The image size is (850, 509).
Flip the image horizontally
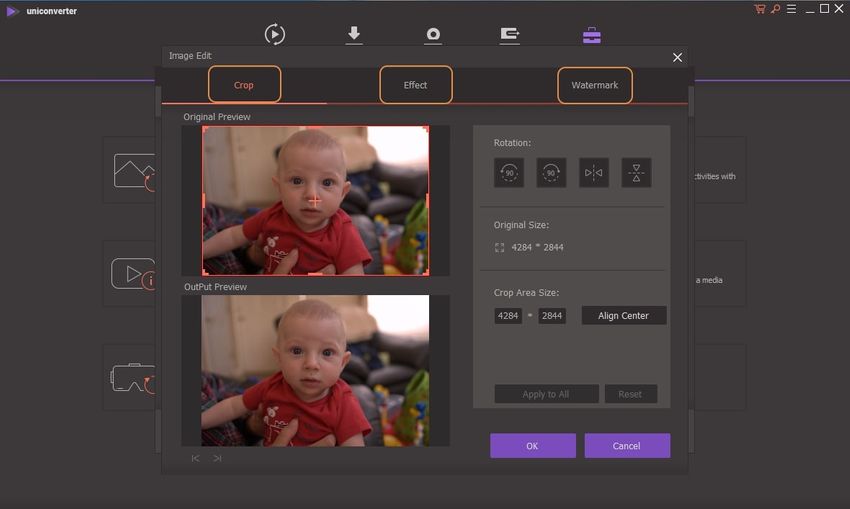point(594,173)
